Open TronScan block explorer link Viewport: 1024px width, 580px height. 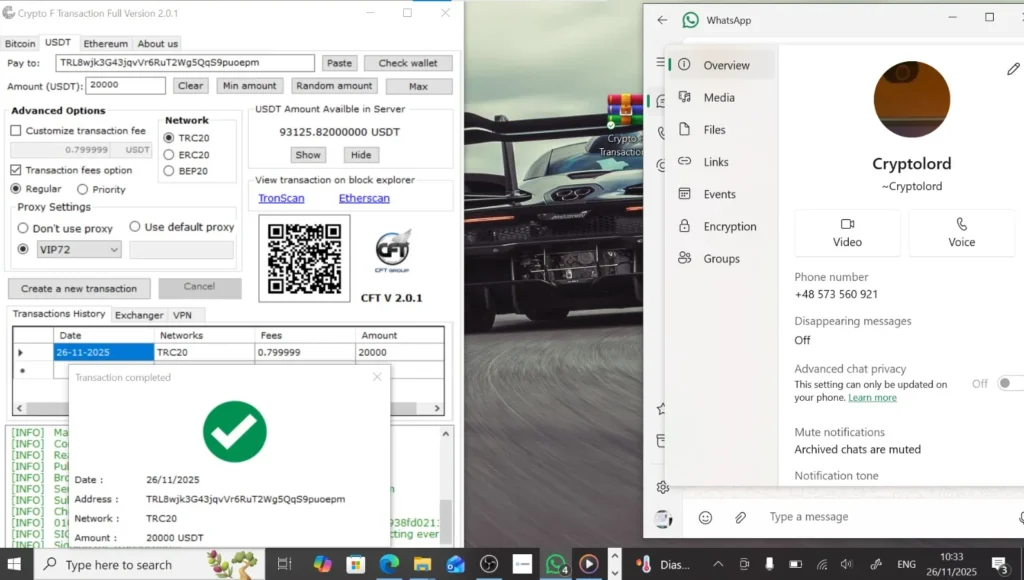pyautogui.click(x=281, y=197)
